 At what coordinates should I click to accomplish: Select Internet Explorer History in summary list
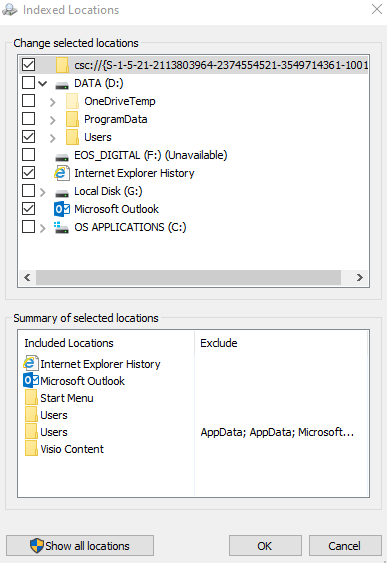(x=100, y=364)
